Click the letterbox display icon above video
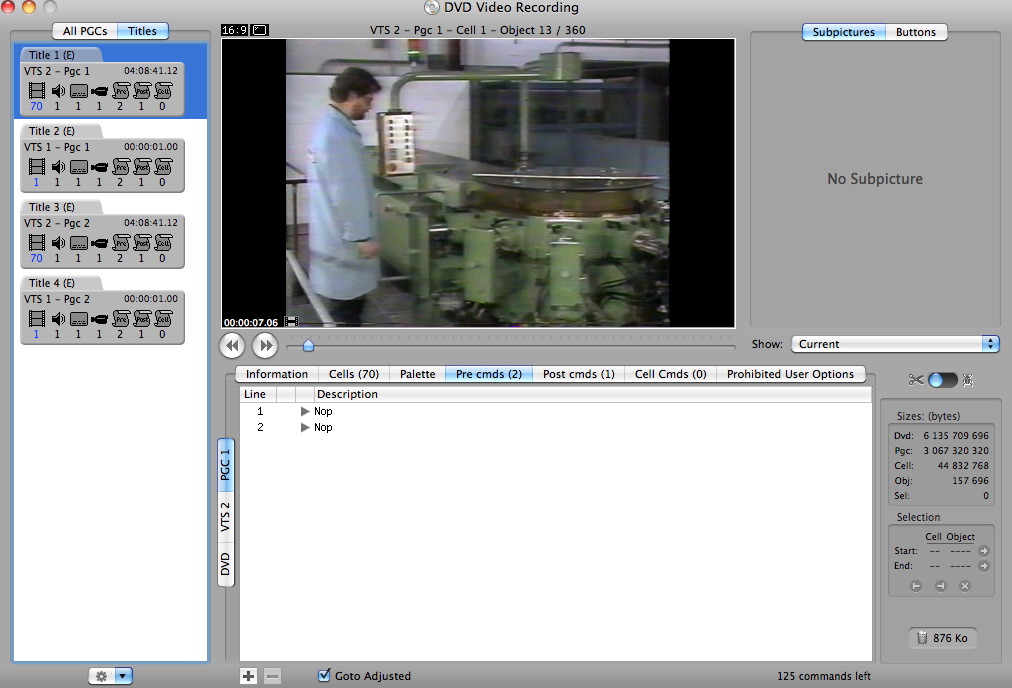This screenshot has width=1012, height=688. coord(260,30)
